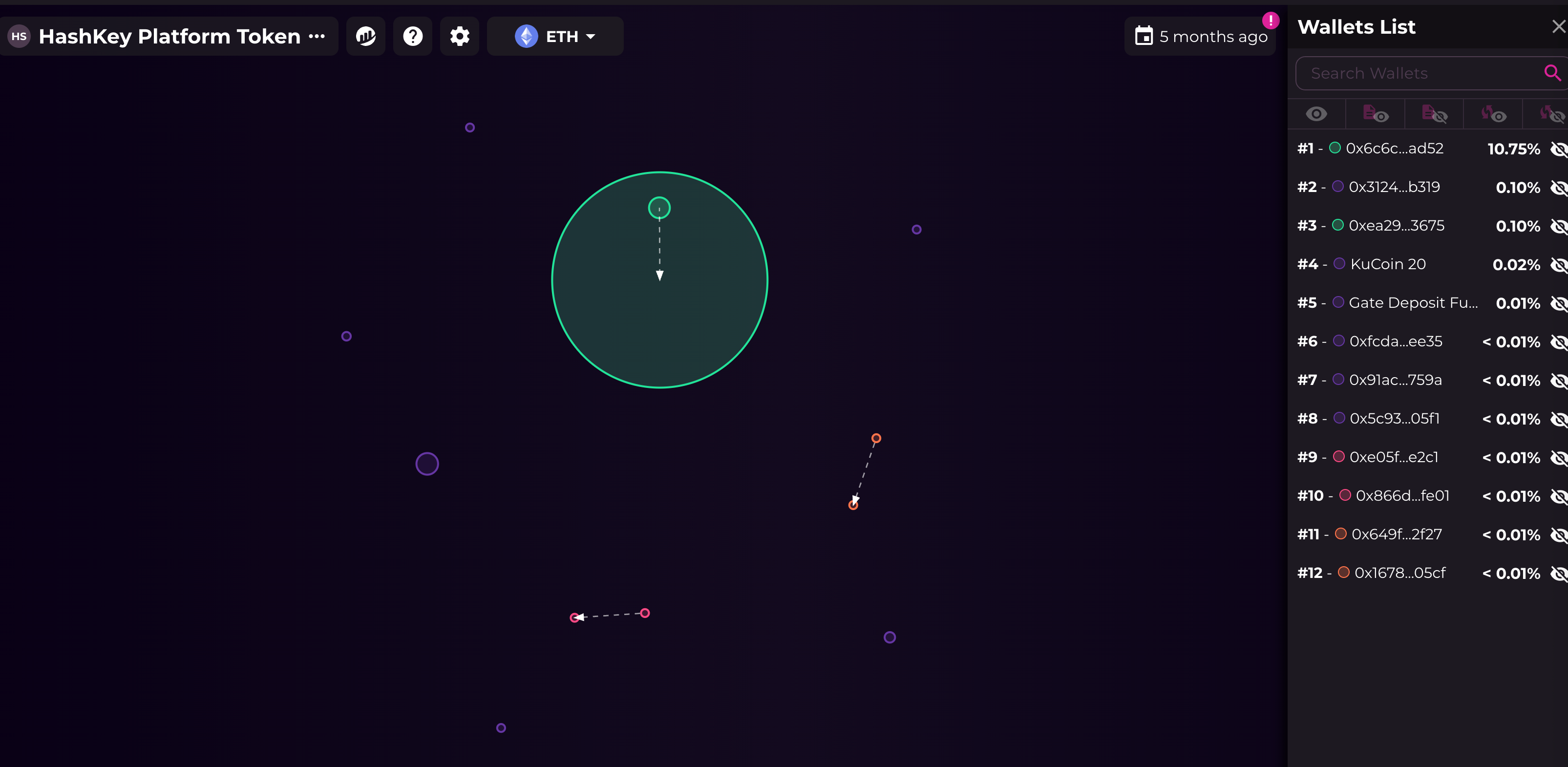Expand the ETH chain dropdown
This screenshot has height=767, width=1568.
555,37
